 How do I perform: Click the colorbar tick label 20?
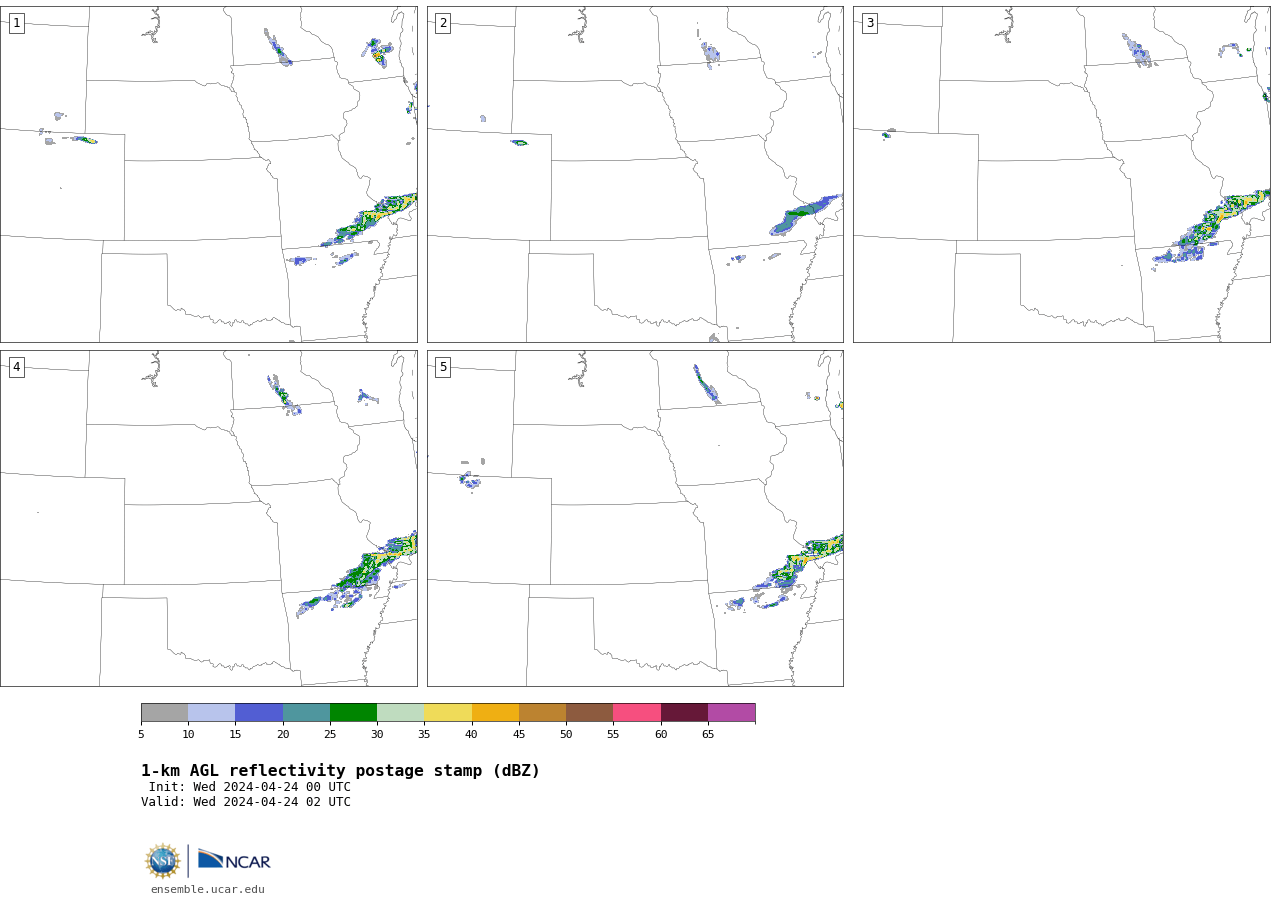(283, 735)
